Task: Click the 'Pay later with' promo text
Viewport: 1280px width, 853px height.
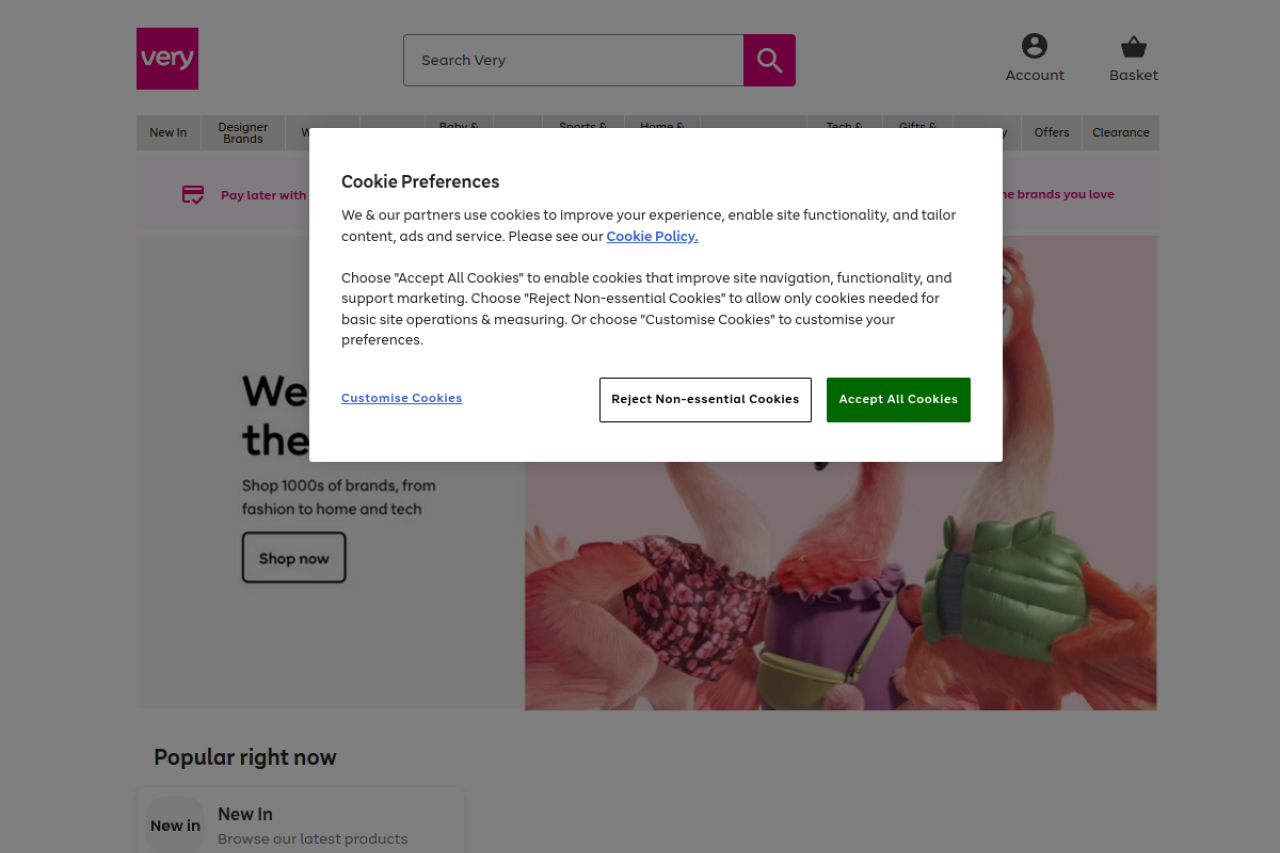Action: (x=263, y=196)
